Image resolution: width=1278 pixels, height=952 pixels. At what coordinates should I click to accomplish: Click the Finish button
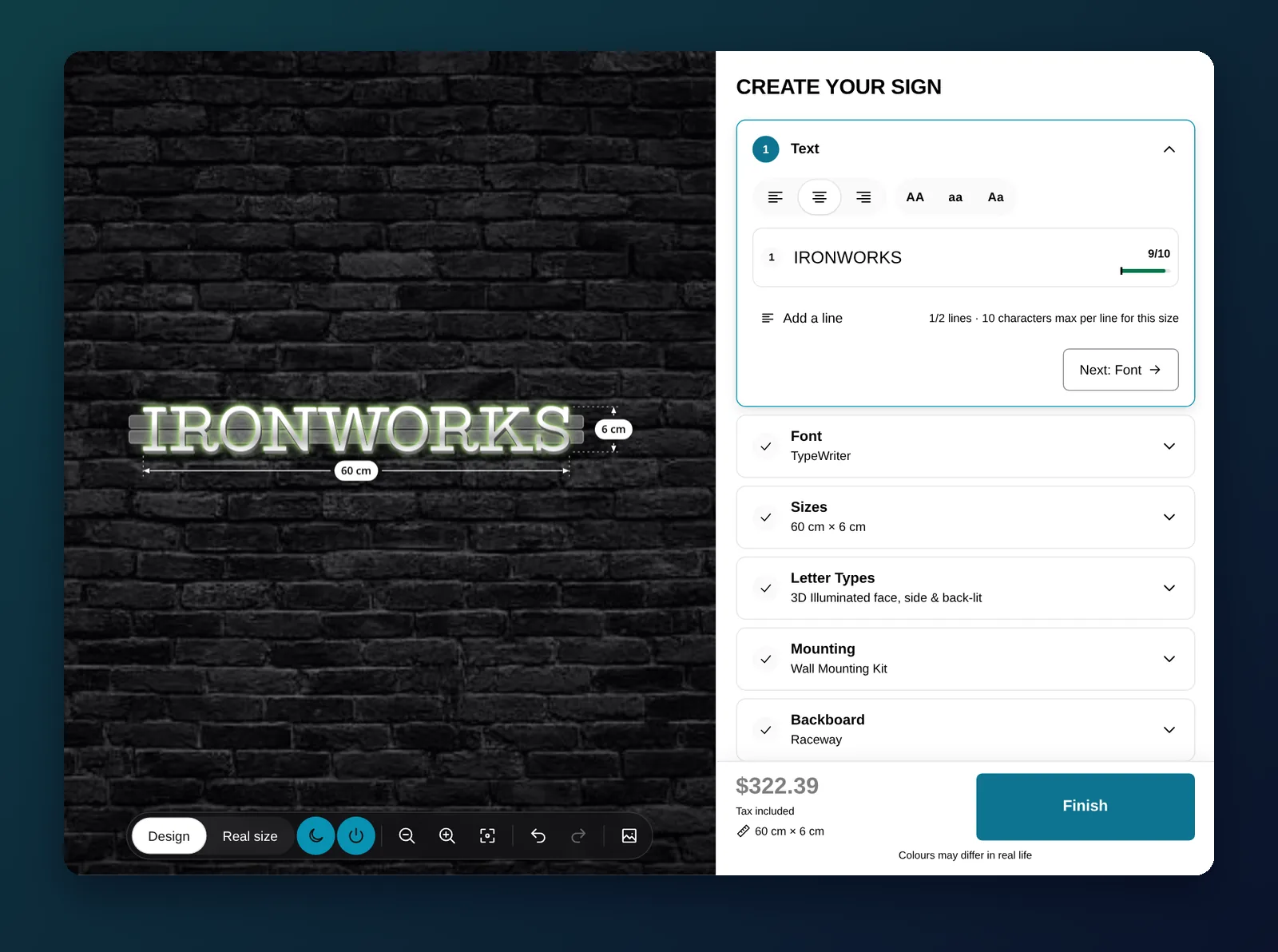click(1086, 807)
